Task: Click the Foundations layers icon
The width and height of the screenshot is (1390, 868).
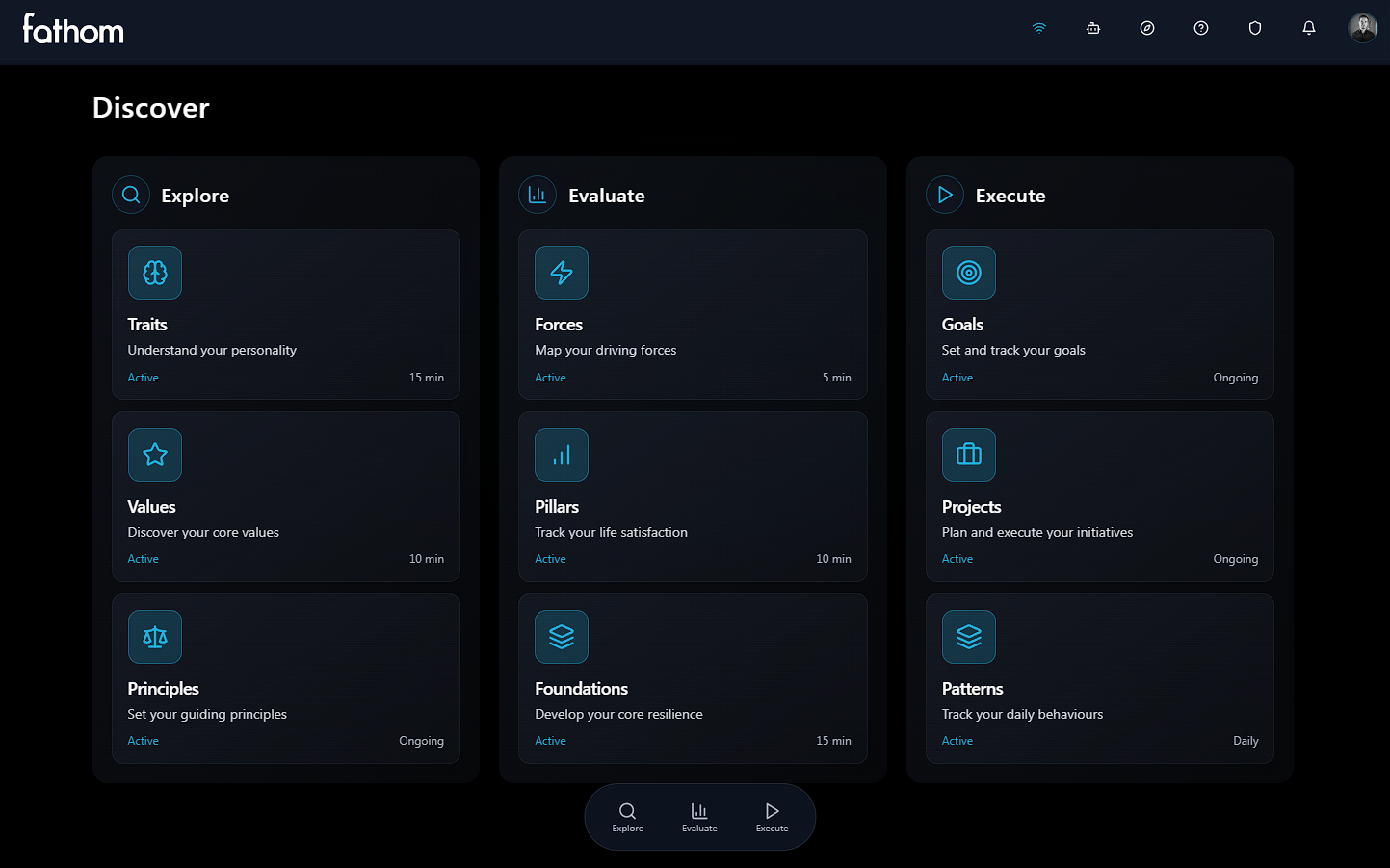Action: coord(562,636)
